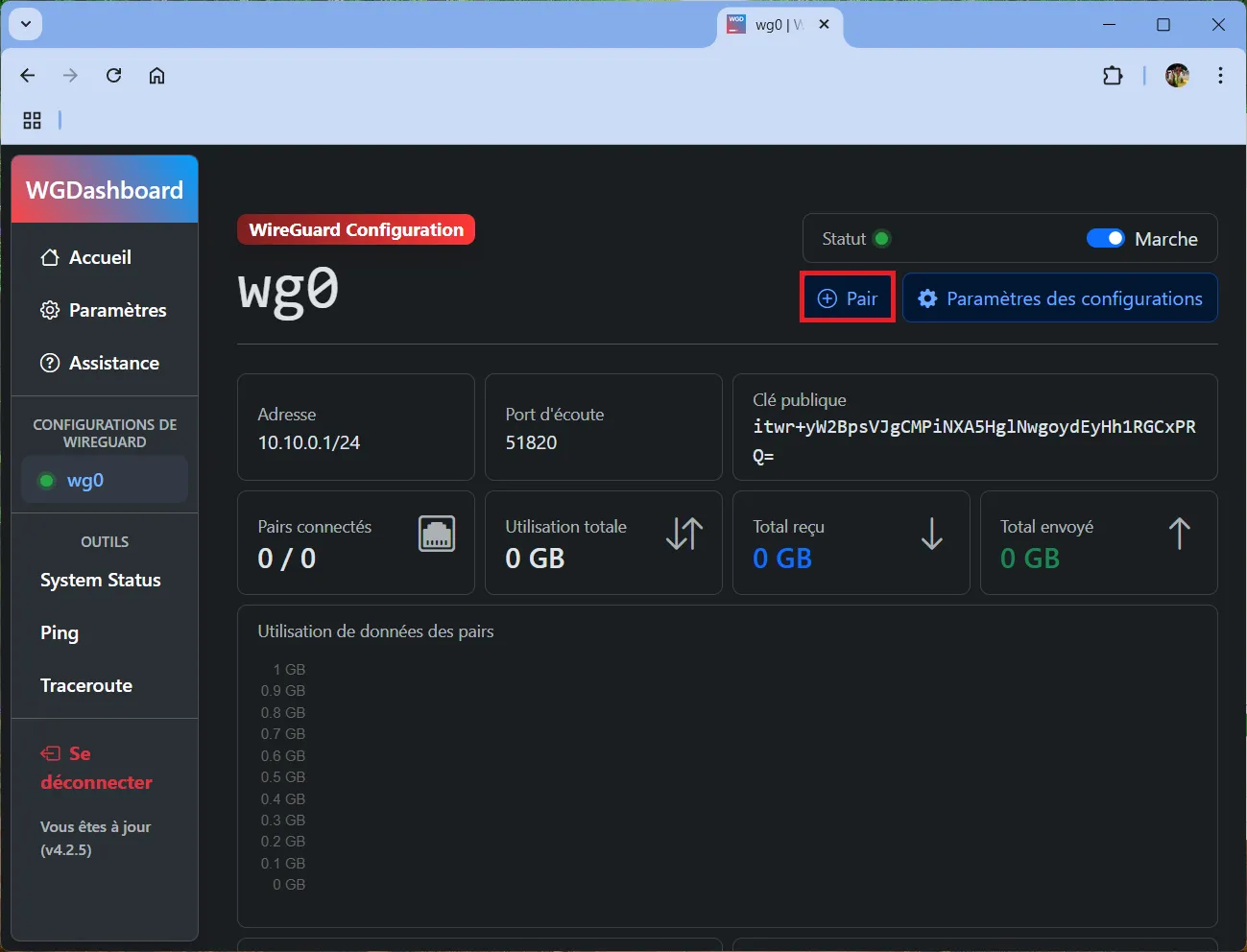Viewport: 1247px width, 952px height.
Task: Click the public key string itwr+yW2Bps
Action: 974,440
